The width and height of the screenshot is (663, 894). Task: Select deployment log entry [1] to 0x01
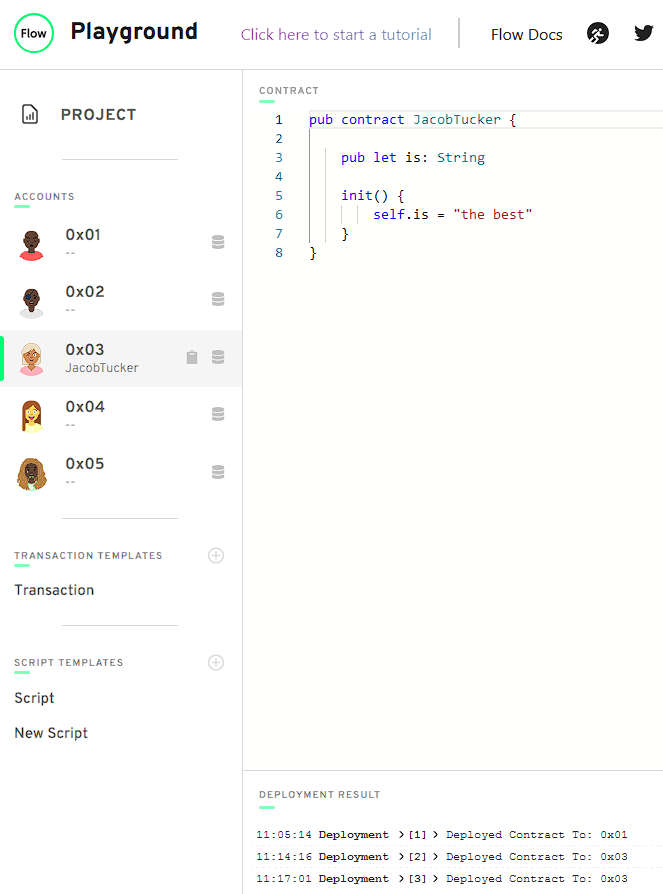442,835
